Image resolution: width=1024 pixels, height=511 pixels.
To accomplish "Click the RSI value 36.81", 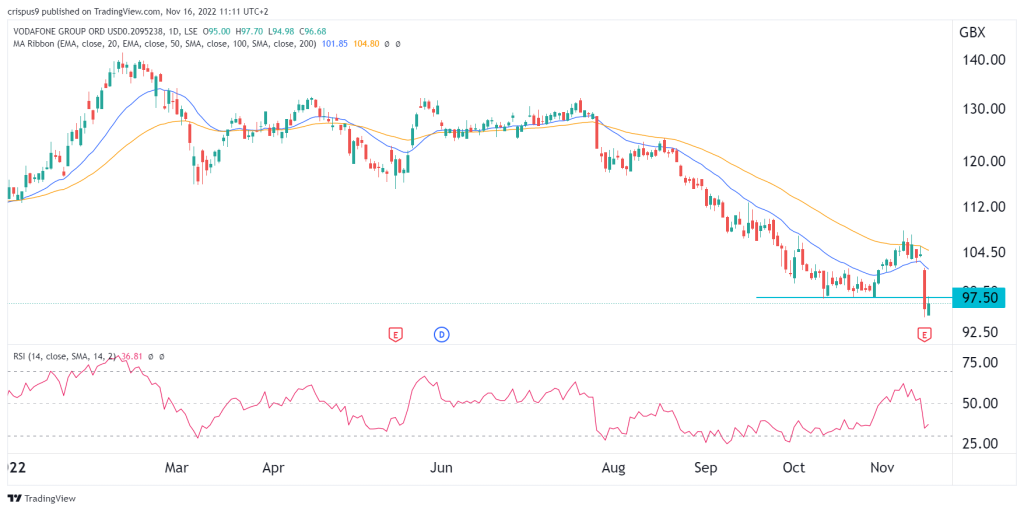I will tap(130, 357).
